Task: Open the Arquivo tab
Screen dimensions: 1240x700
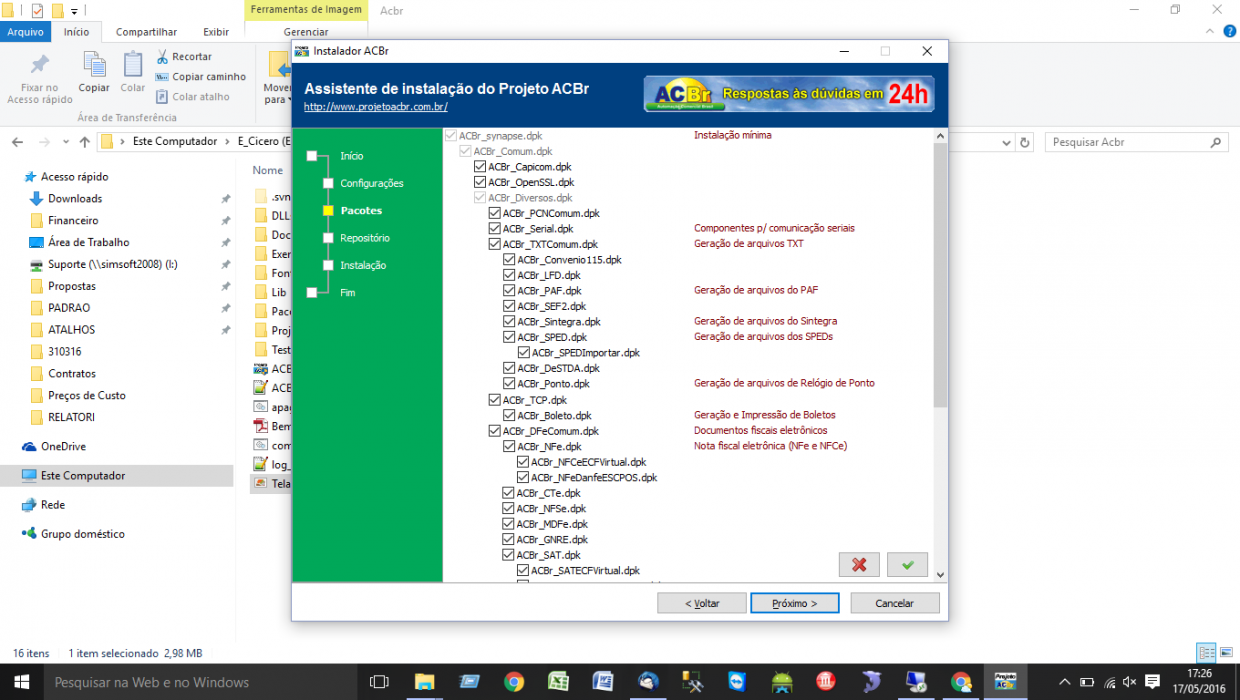Action: (x=25, y=32)
